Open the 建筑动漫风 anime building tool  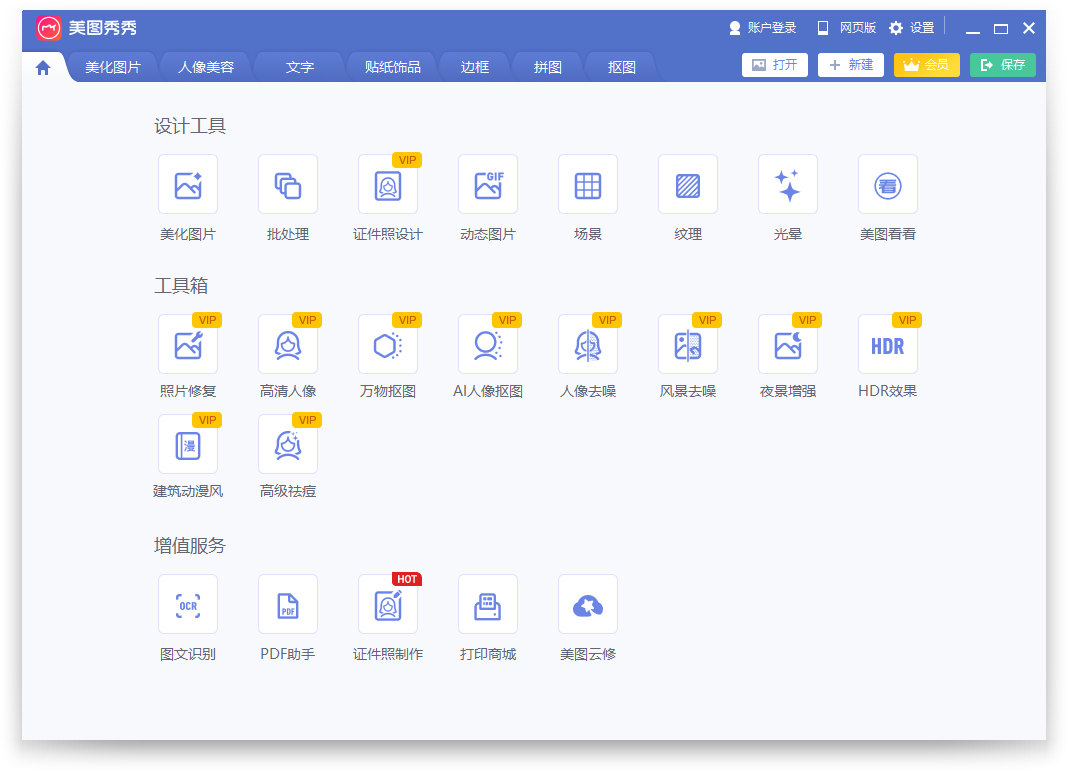tap(188, 444)
